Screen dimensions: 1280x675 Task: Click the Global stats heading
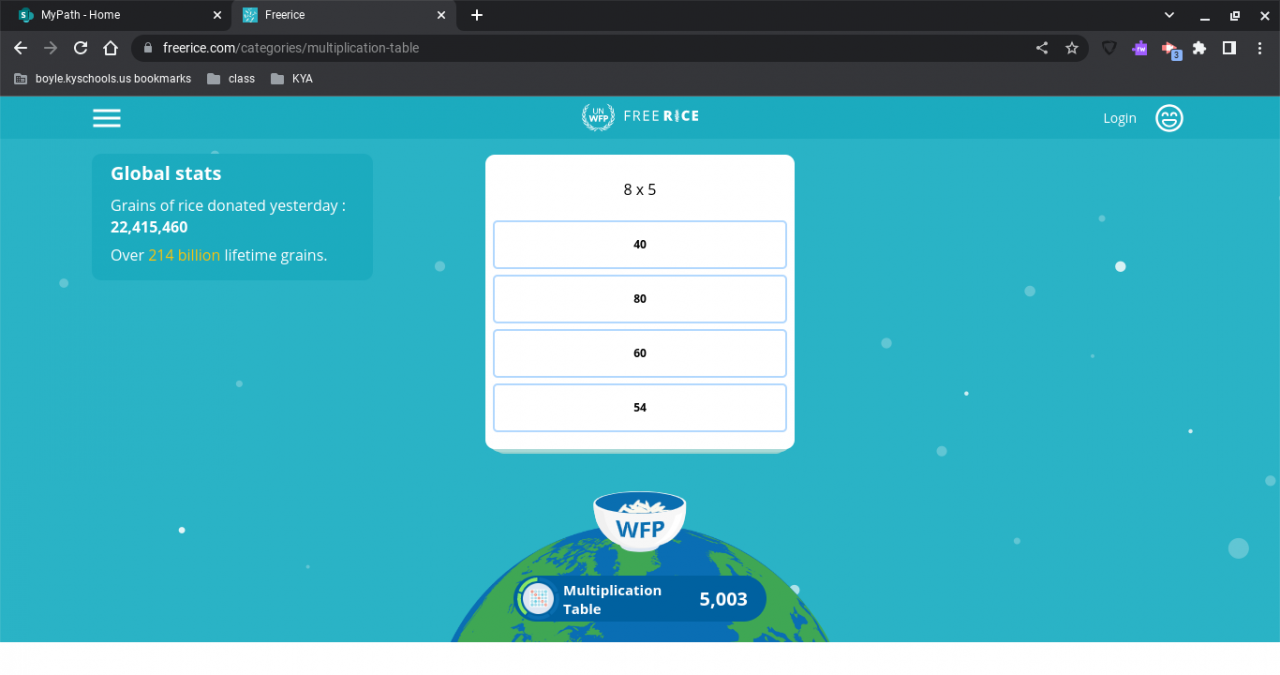click(x=166, y=173)
